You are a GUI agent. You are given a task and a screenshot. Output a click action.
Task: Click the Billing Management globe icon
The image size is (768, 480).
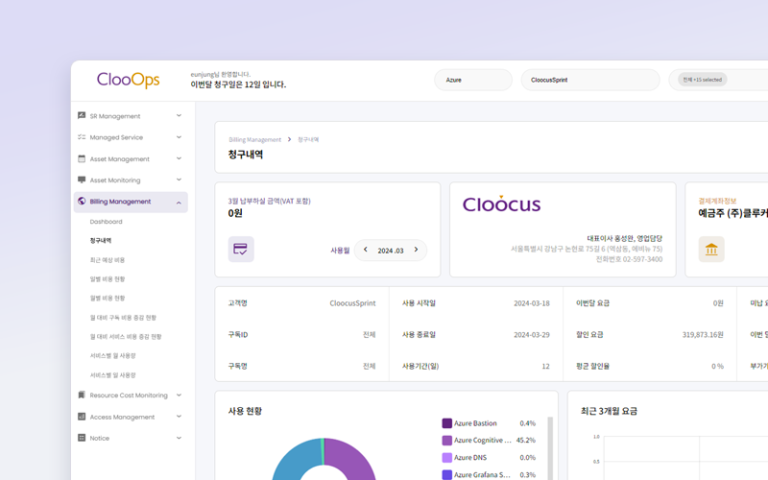point(82,201)
